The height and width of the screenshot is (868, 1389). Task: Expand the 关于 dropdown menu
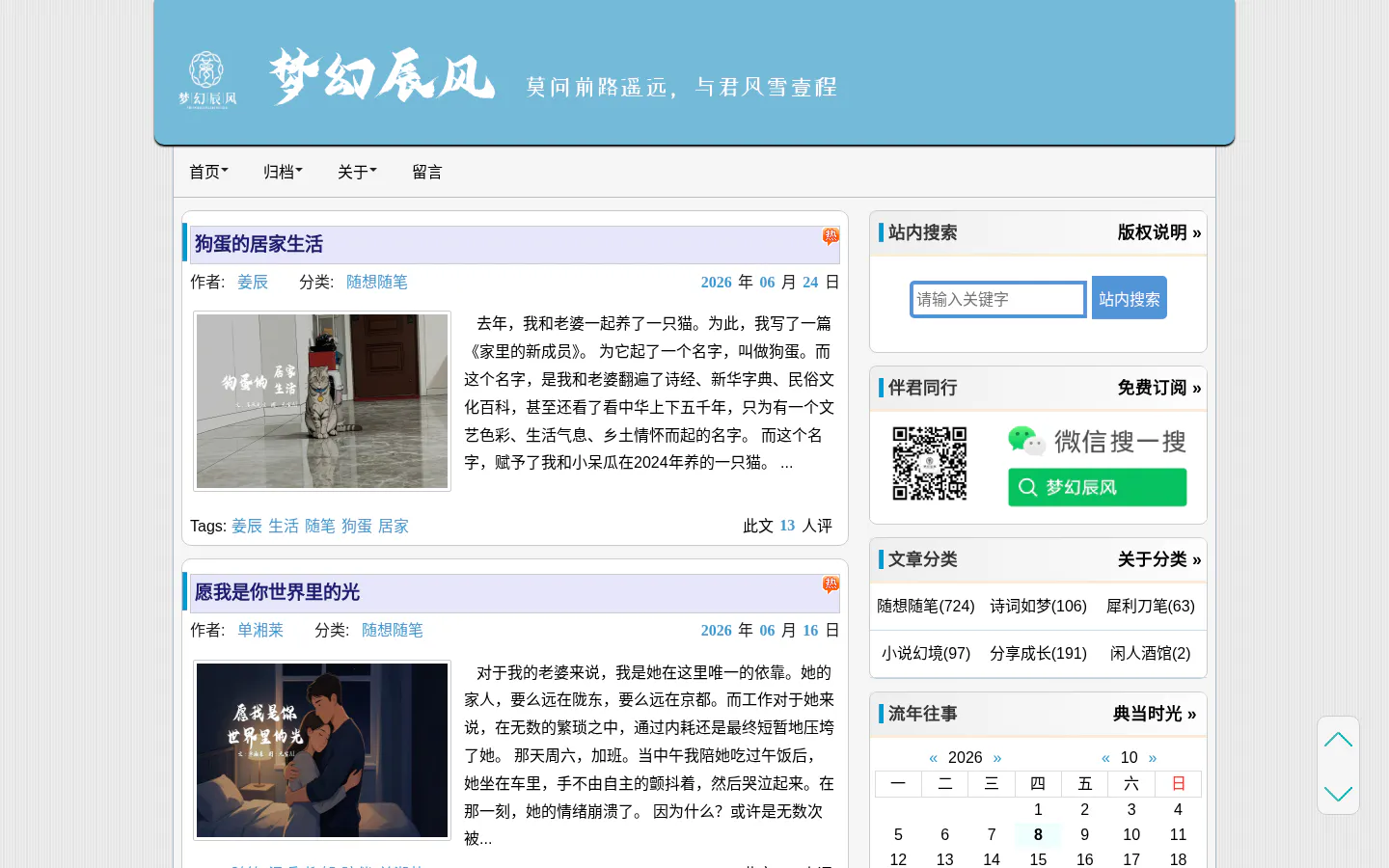[357, 172]
